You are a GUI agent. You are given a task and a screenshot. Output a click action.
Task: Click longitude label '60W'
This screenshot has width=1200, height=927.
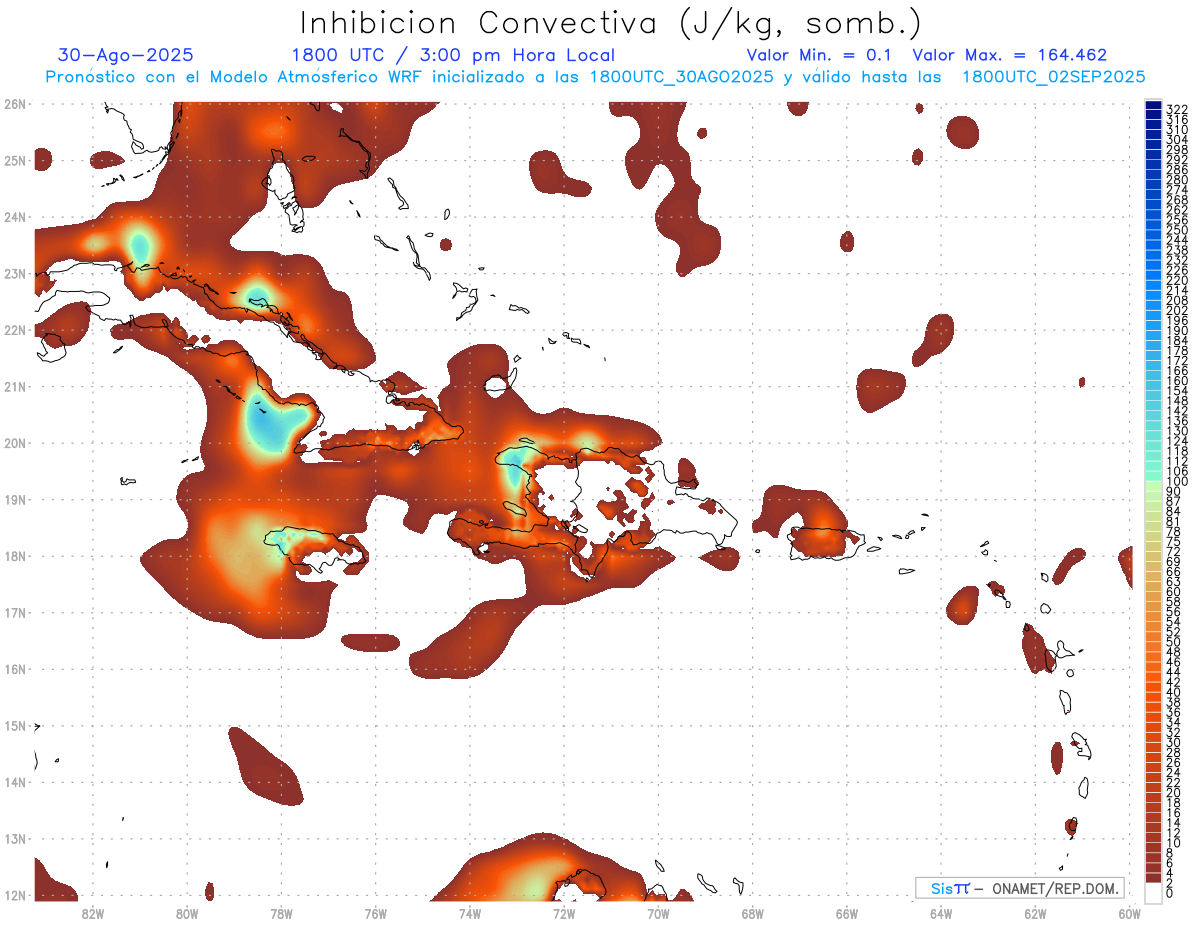1130,913
